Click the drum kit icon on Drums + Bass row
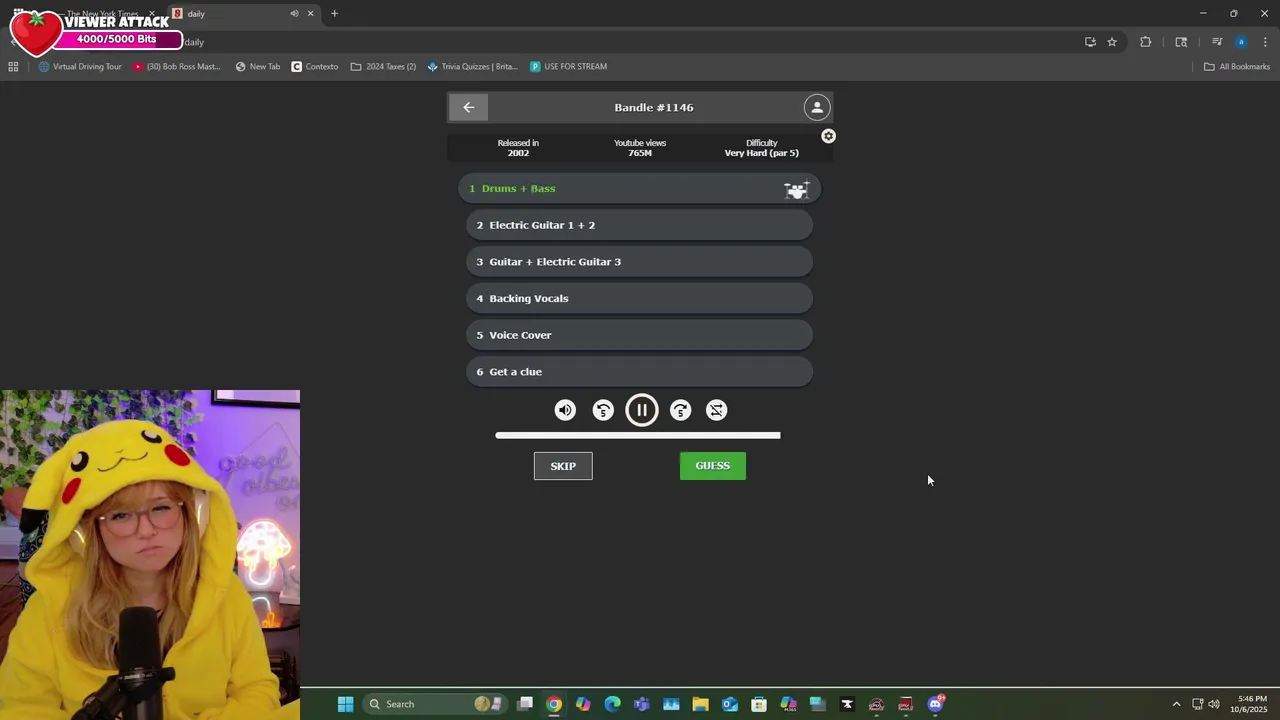This screenshot has height=720, width=1280. tap(796, 189)
